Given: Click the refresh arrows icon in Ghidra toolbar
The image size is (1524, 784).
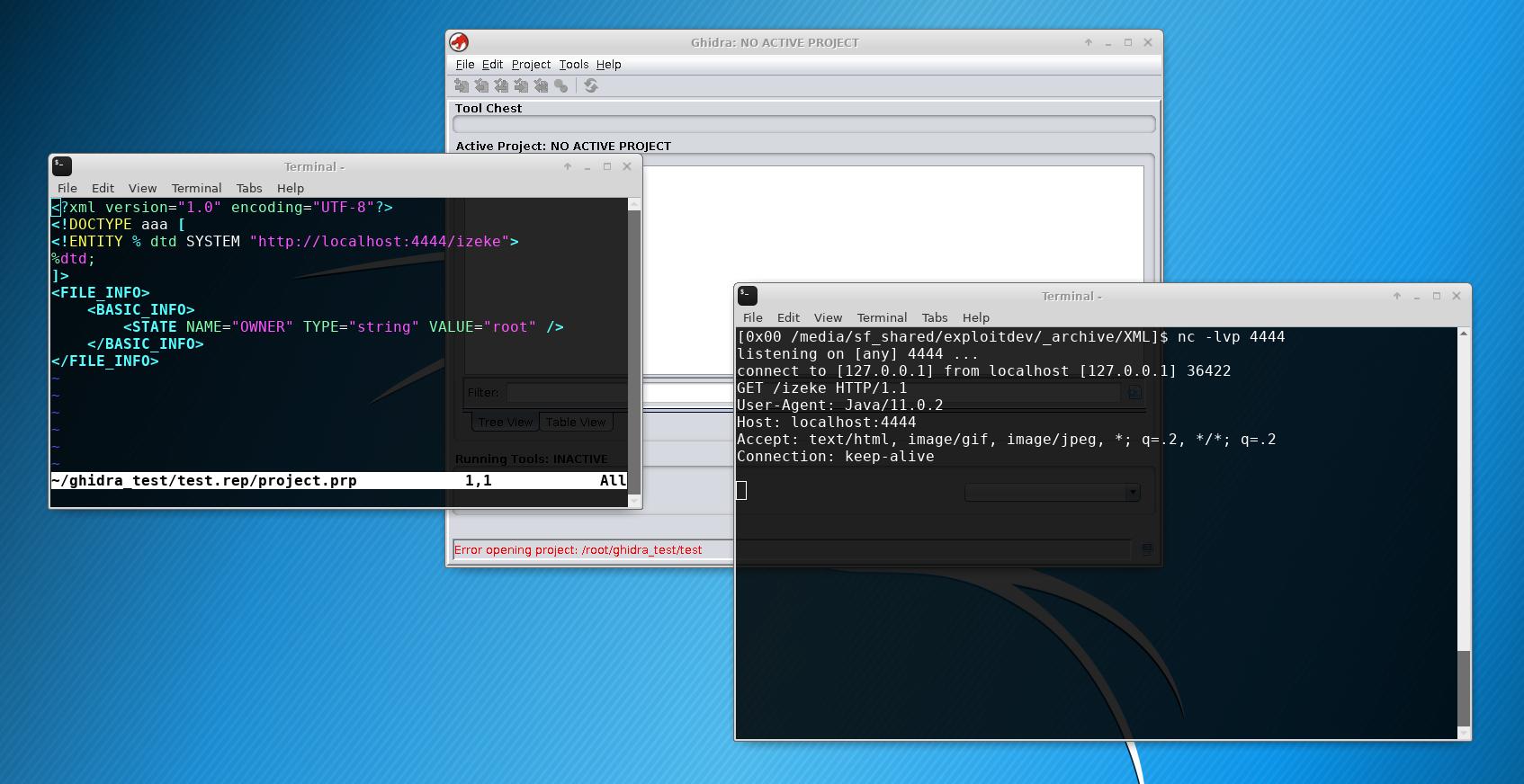Looking at the screenshot, I should pyautogui.click(x=591, y=85).
